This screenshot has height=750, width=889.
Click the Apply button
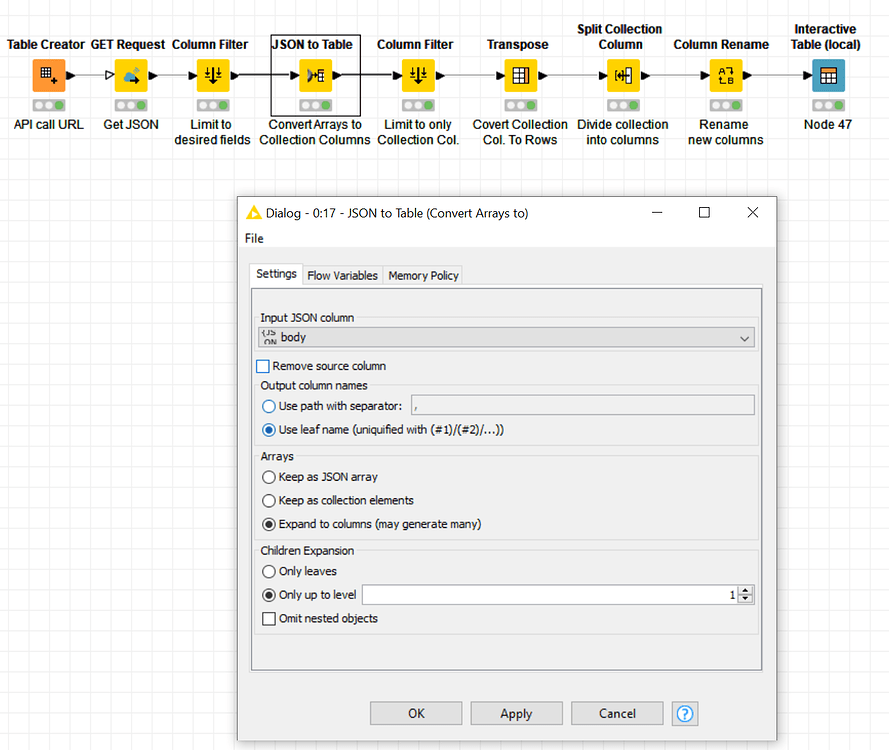coord(516,713)
